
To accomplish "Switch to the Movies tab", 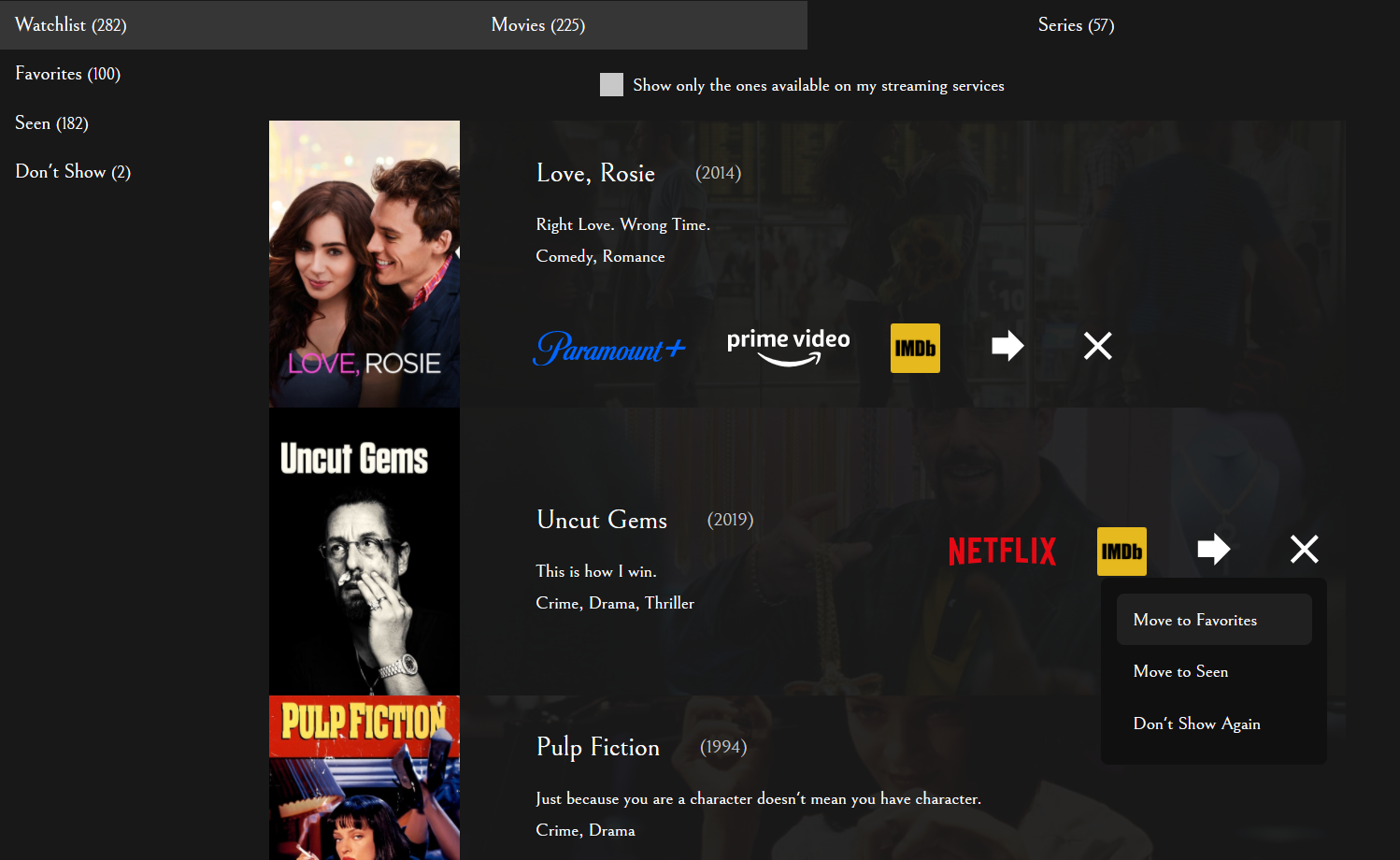I will (538, 25).
